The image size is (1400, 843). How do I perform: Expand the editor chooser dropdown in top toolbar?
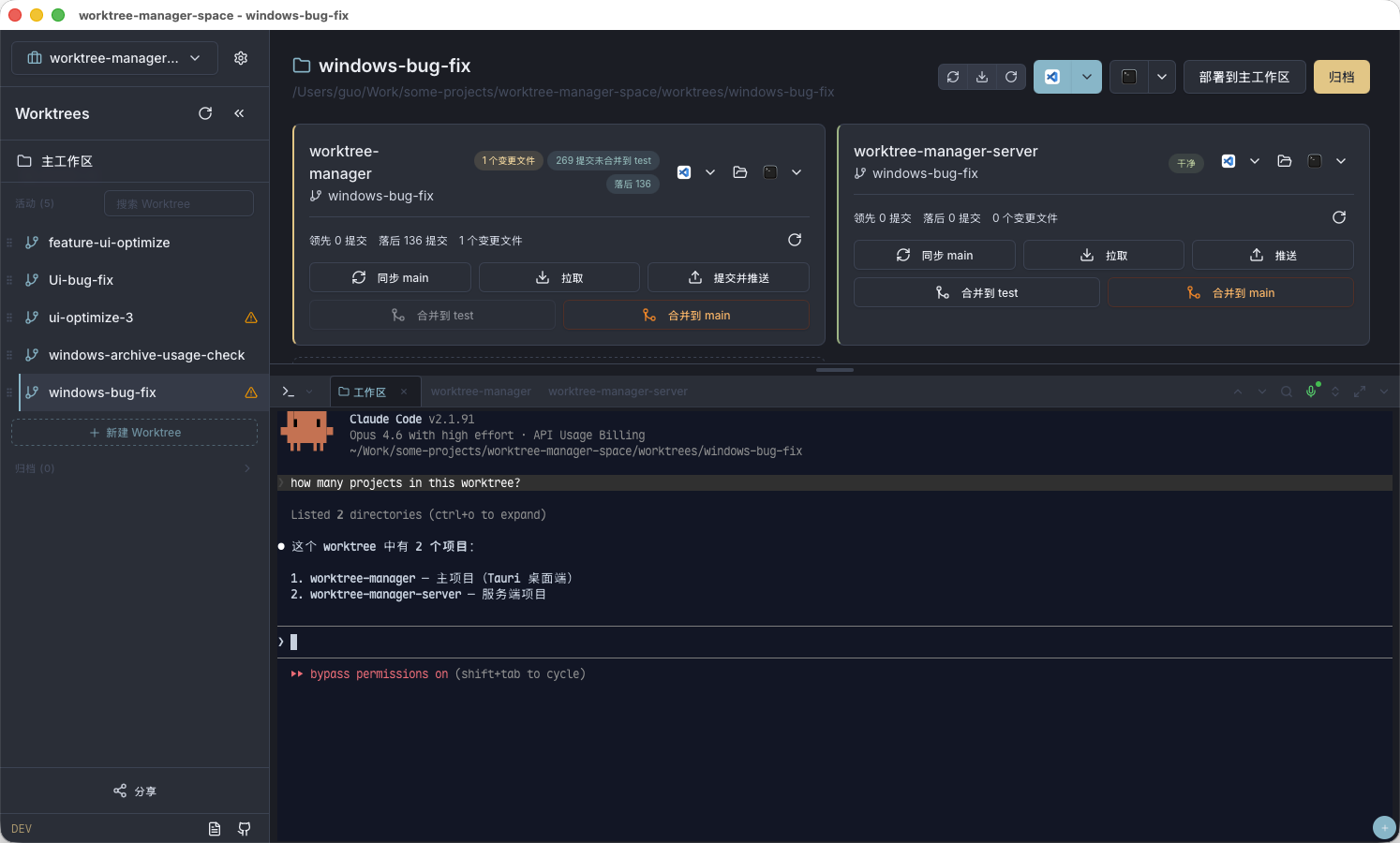(x=1086, y=77)
